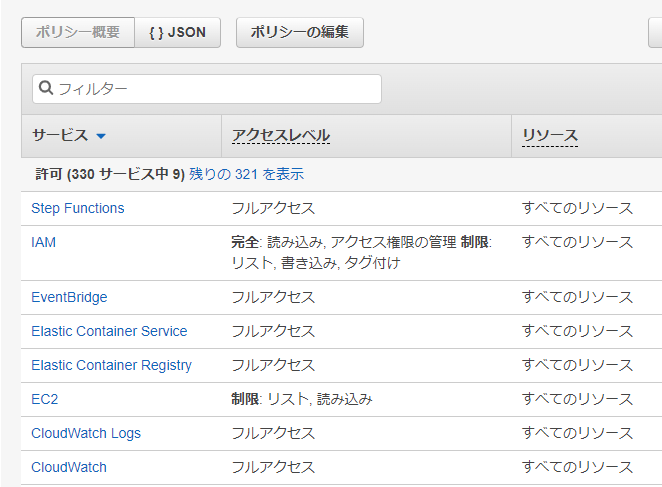Open the Step Functions service link
The width and height of the screenshot is (662, 487).
[x=78, y=208]
